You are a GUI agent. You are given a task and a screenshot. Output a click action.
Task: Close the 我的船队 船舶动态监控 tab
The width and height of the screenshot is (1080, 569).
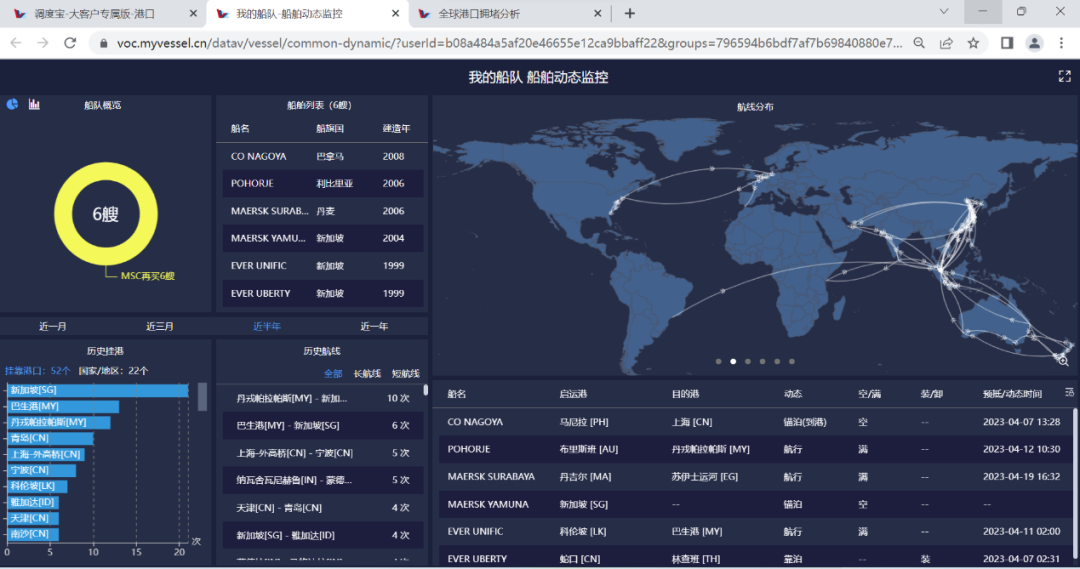(395, 13)
